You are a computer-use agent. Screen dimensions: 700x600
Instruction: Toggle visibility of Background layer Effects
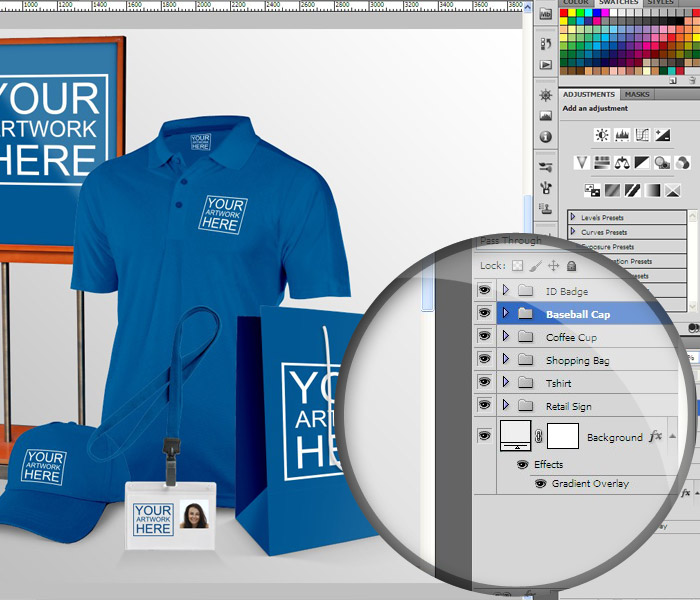[522, 465]
